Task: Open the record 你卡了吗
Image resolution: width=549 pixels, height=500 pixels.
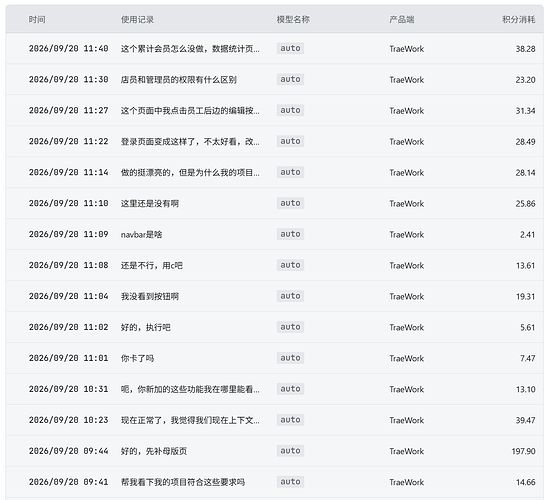Action: pos(137,358)
